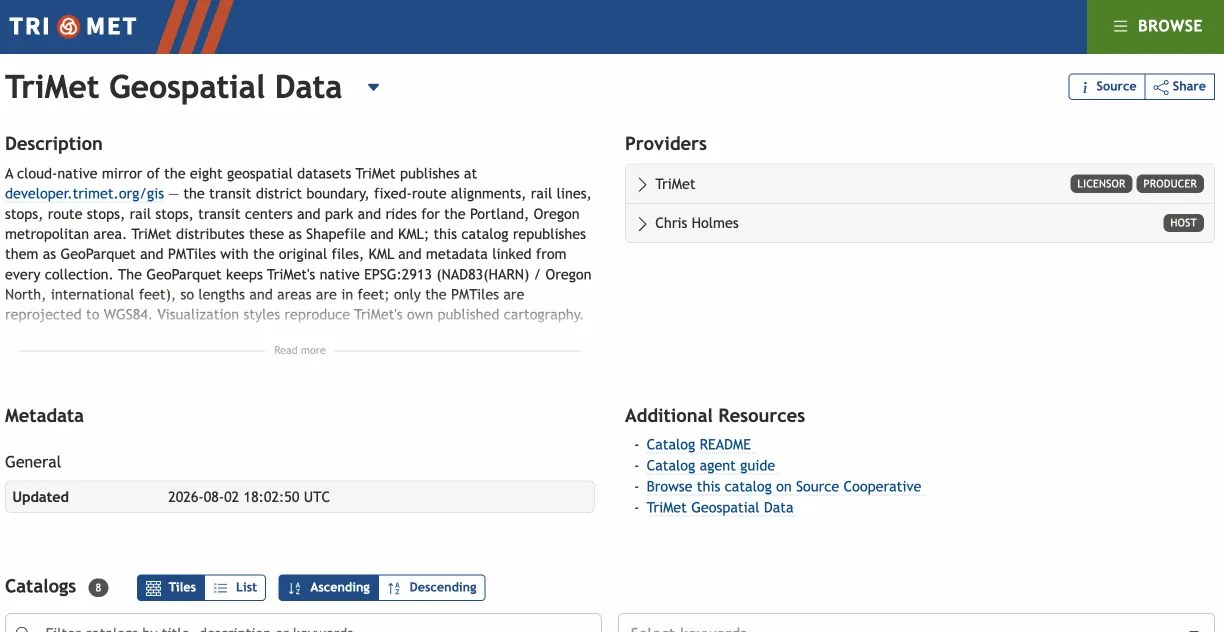
Task: Switch catalogs view to List
Action: pyautogui.click(x=235, y=588)
